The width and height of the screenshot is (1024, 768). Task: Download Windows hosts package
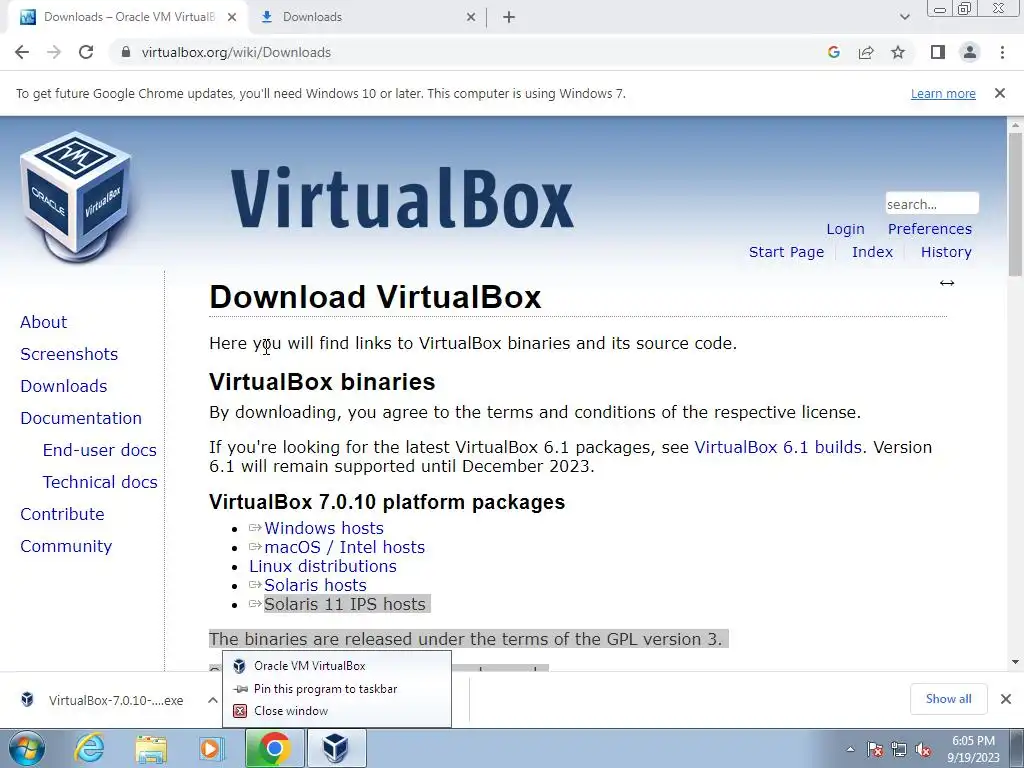coord(323,528)
